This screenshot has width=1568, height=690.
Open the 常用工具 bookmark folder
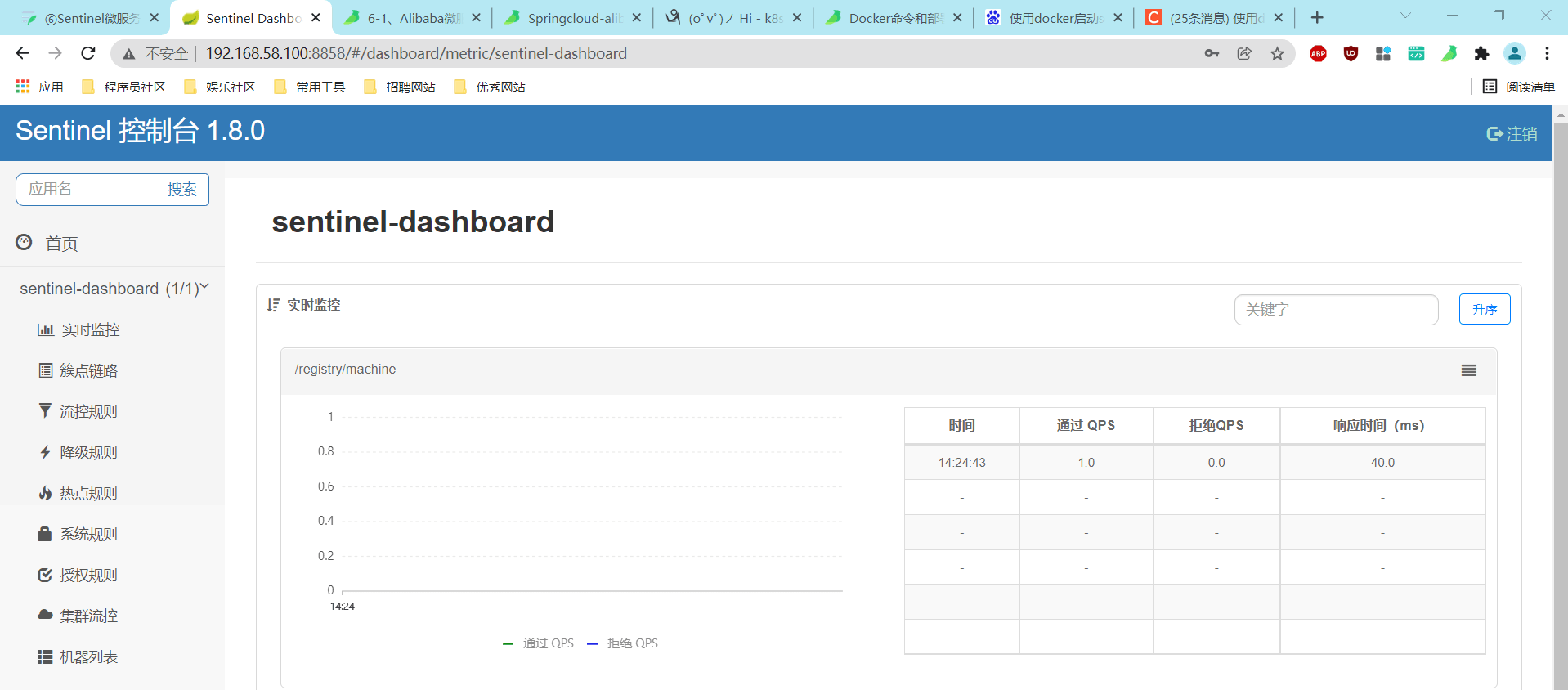click(310, 87)
